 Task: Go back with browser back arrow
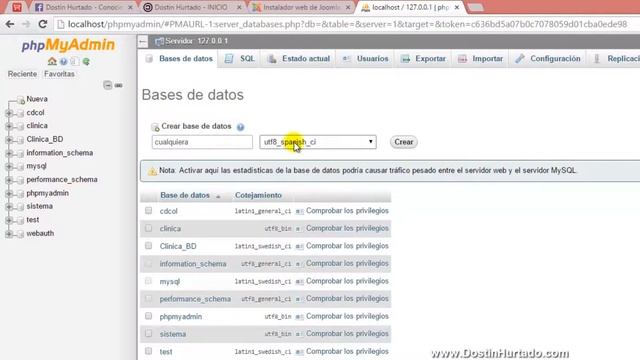10,24
